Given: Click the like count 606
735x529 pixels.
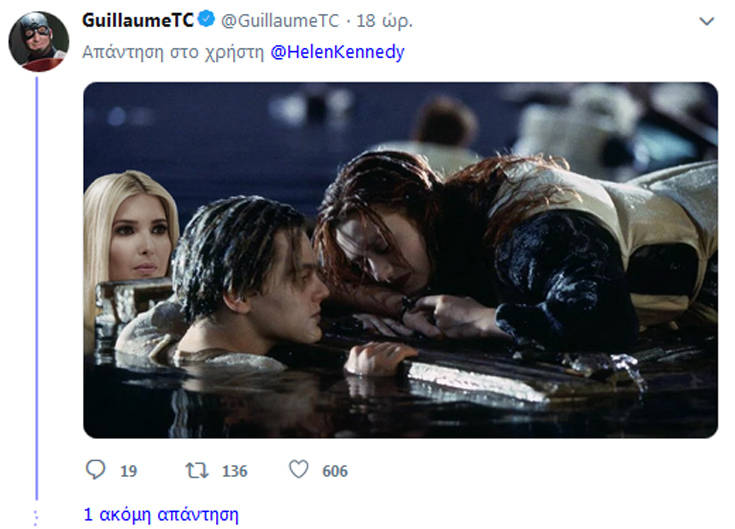Looking at the screenshot, I should pyautogui.click(x=334, y=470).
